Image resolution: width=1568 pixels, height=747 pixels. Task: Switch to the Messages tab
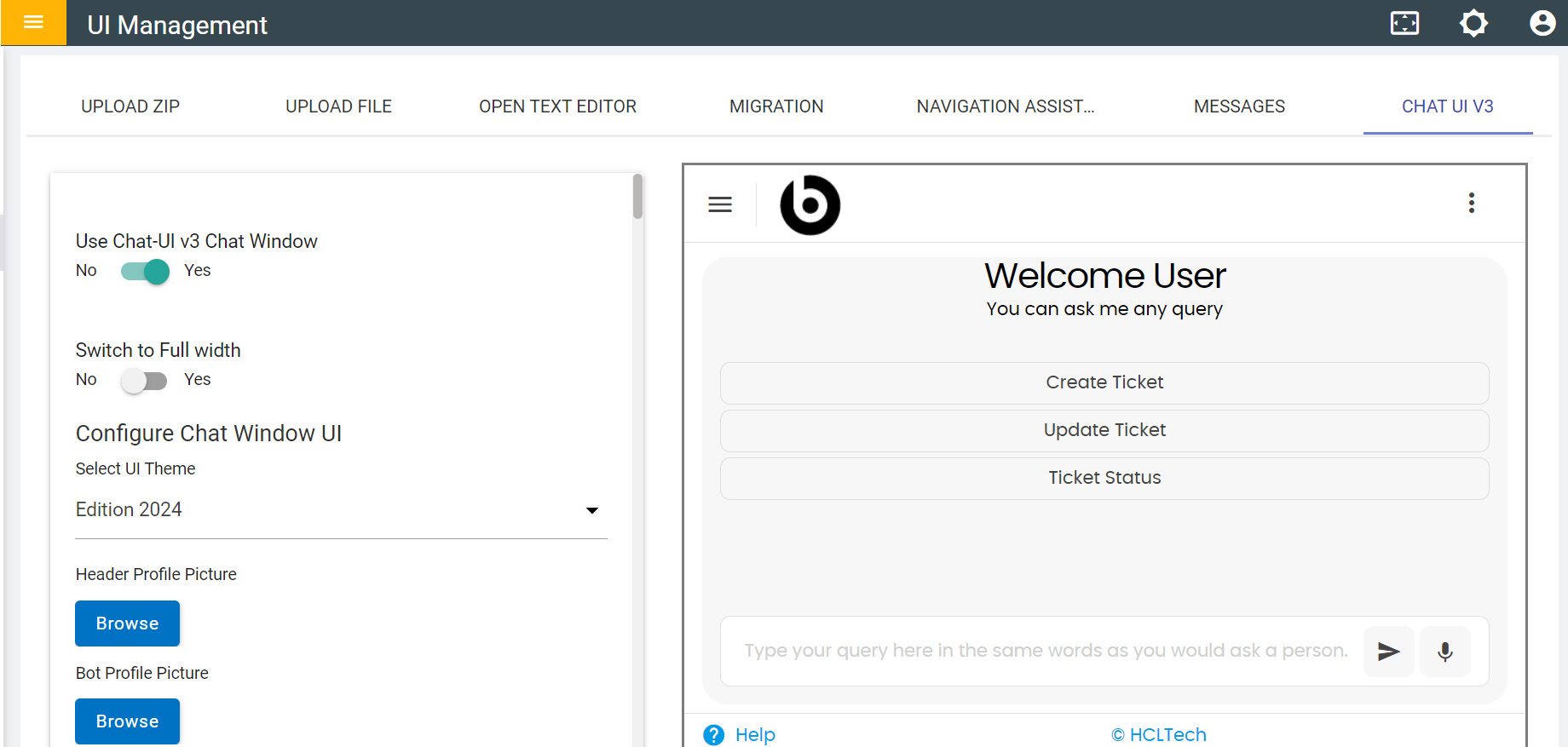coord(1239,106)
